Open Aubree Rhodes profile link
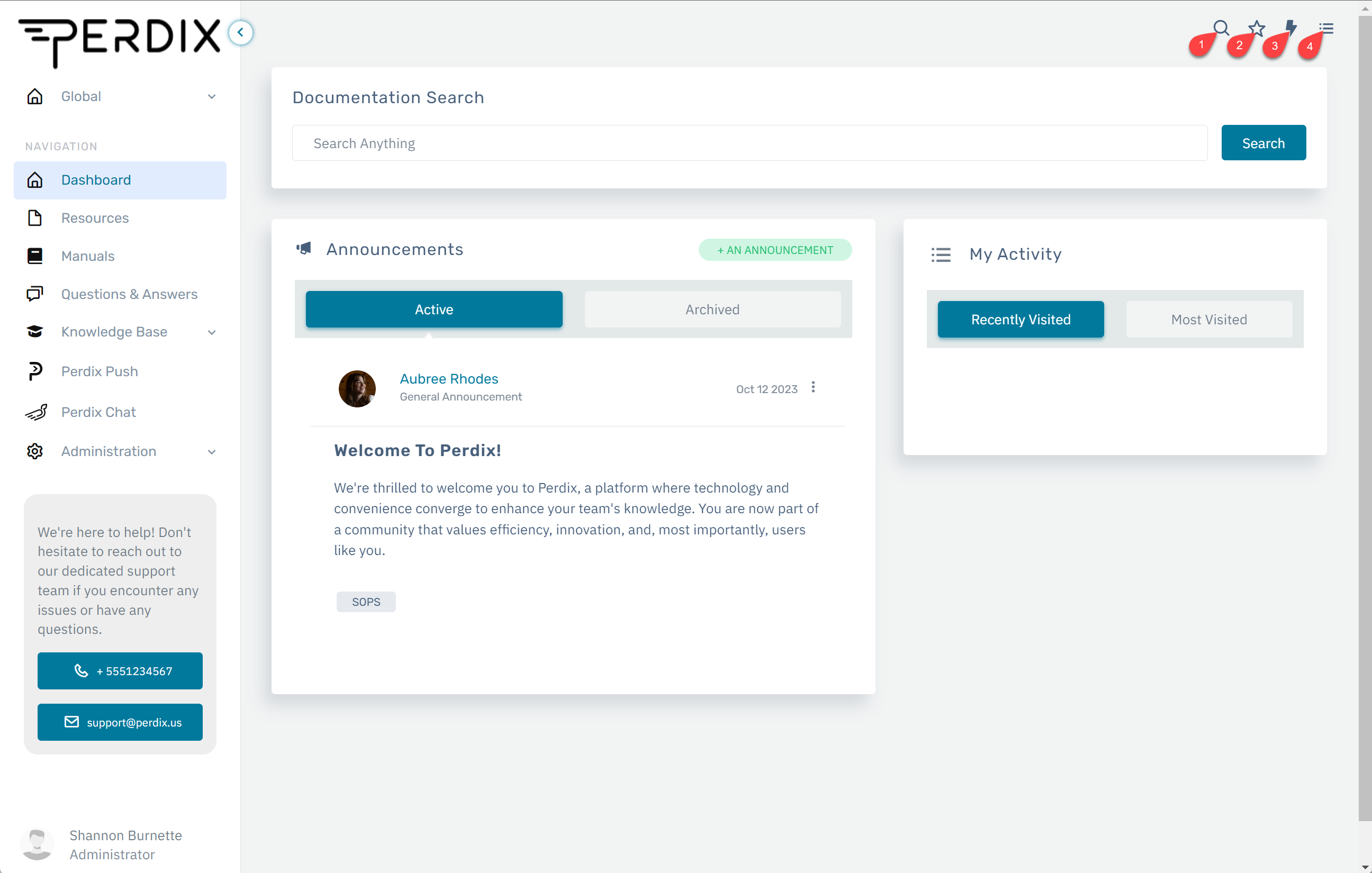Viewport: 1372px width, 873px height. [x=449, y=379]
